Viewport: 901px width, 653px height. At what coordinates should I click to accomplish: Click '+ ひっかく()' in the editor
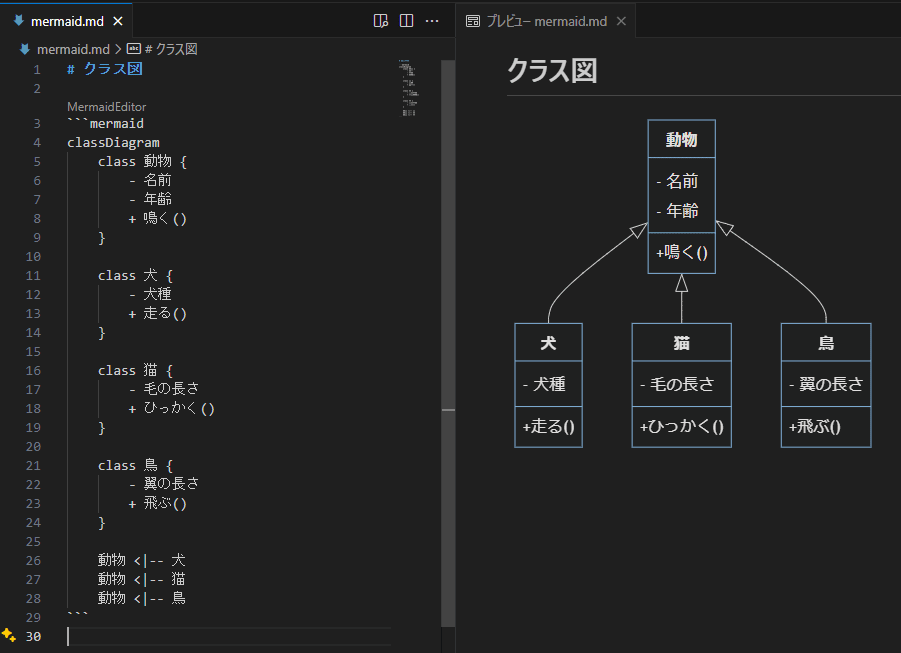coord(171,408)
